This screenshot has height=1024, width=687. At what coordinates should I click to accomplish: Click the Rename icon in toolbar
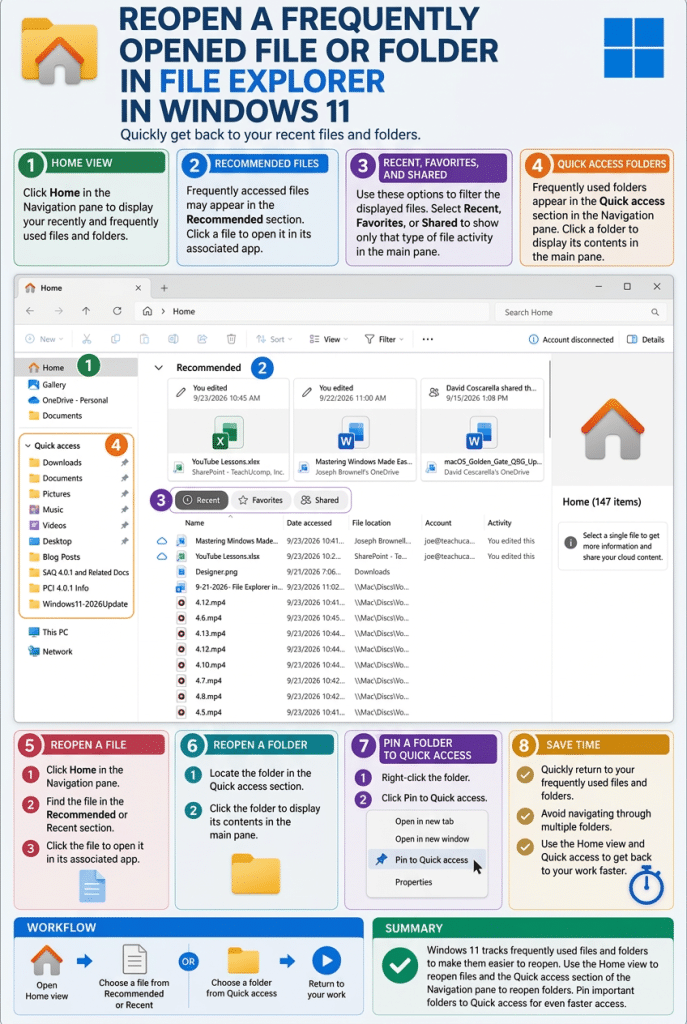173,339
